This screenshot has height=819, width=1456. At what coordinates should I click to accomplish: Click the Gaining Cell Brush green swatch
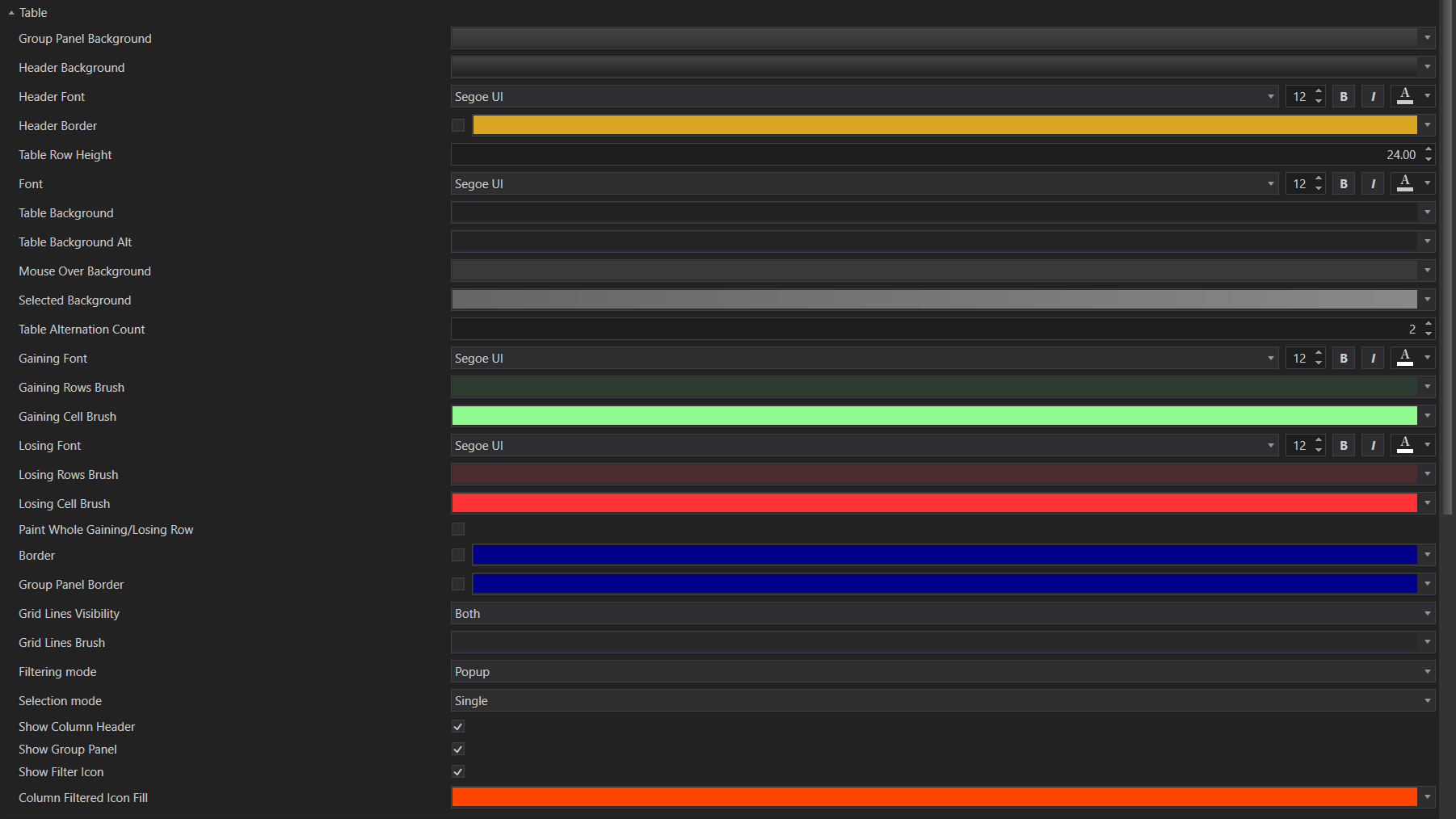coord(934,417)
